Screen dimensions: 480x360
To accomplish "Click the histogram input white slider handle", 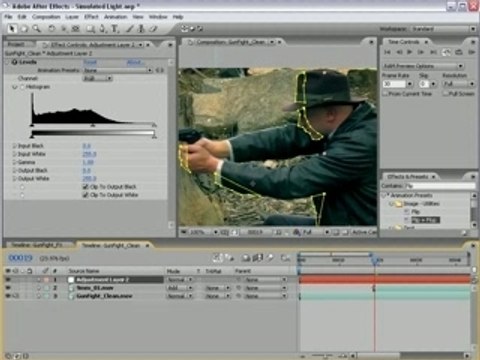I will [154, 125].
